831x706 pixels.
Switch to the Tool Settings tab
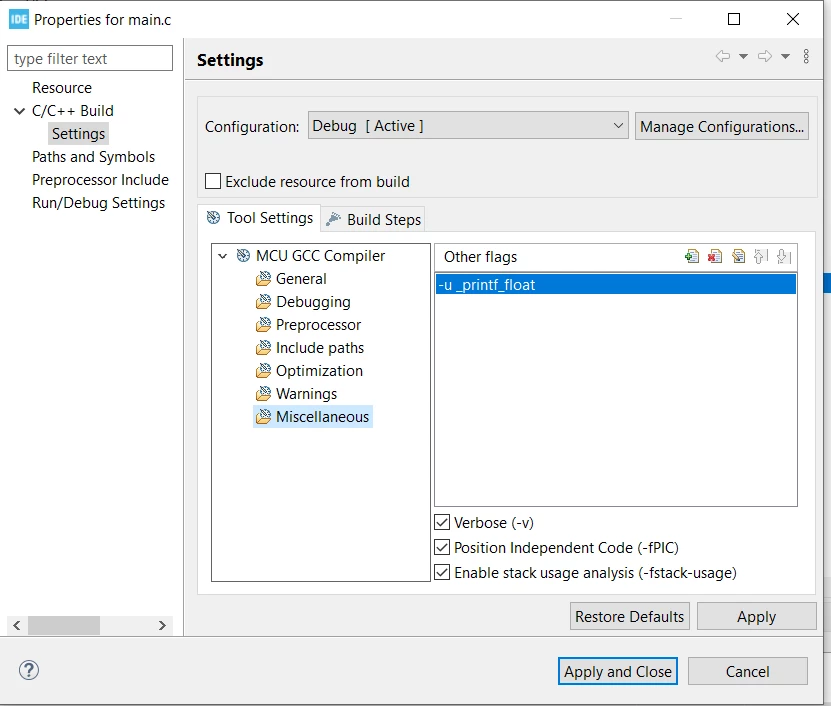click(x=260, y=218)
